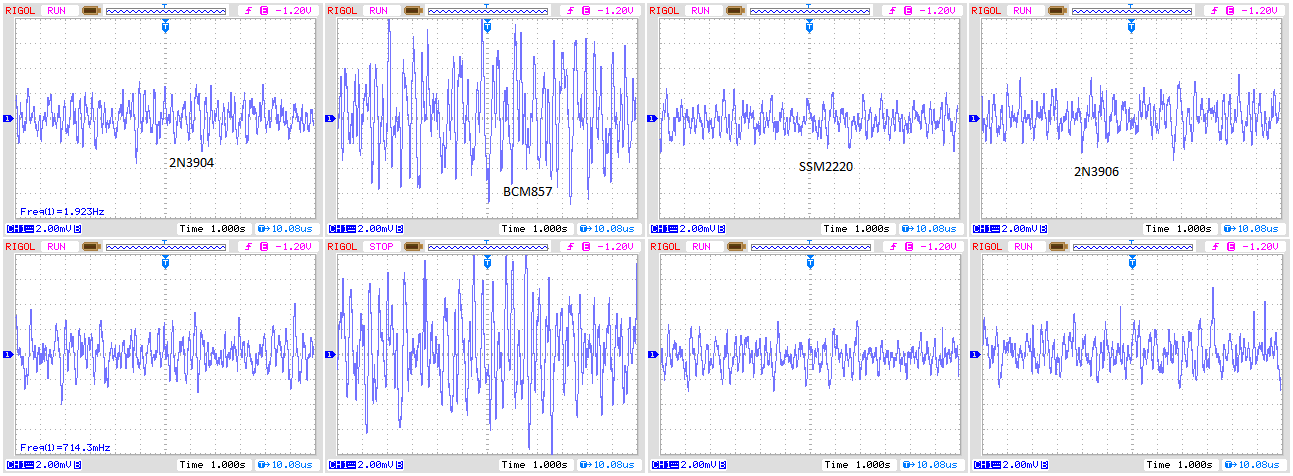This screenshot has height=476, width=1293.
Task: Click the CH1 2.00mV scale under the 2N3906 trace
Action: (1007, 229)
